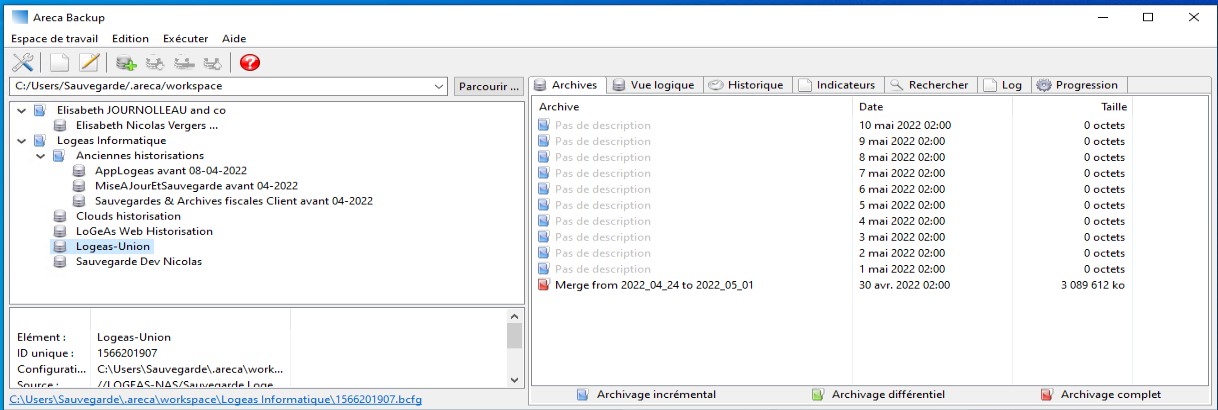
Task: Click the properties panel scroll down arrow
Action: (514, 380)
